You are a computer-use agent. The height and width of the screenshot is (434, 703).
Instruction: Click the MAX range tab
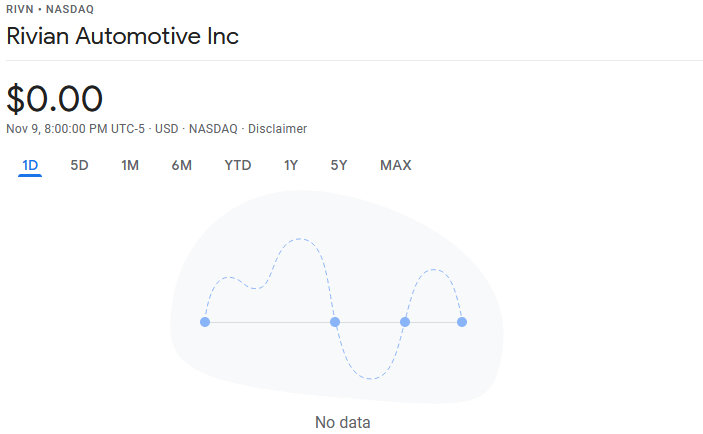pos(396,165)
